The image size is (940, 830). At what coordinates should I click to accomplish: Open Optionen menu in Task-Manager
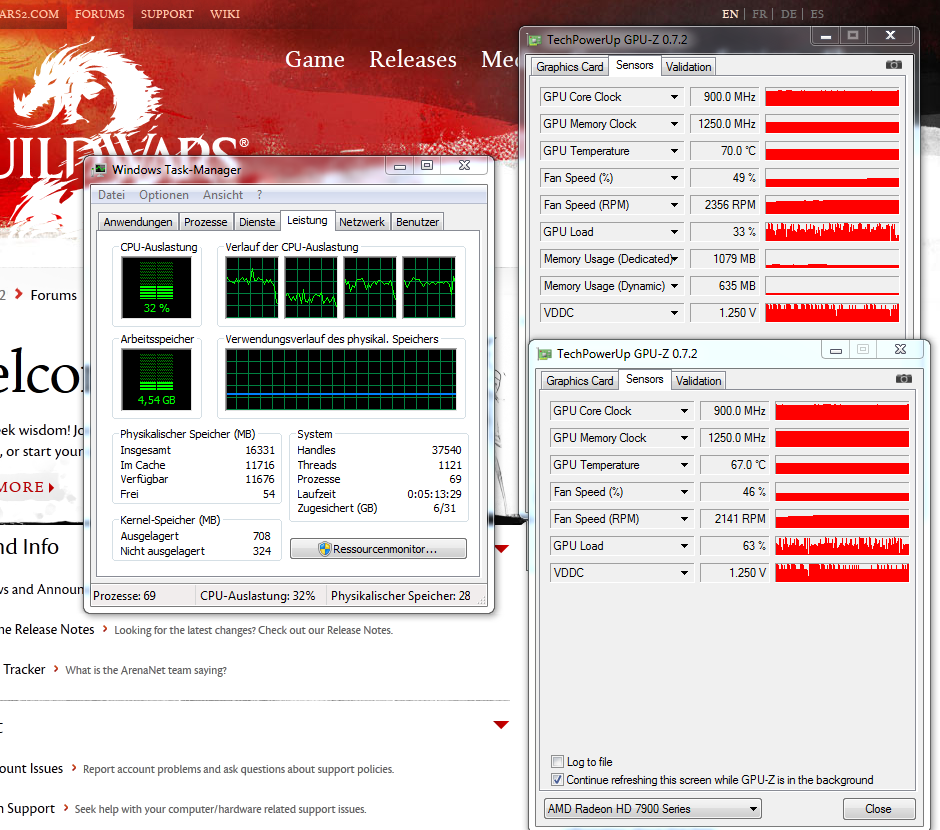164,195
